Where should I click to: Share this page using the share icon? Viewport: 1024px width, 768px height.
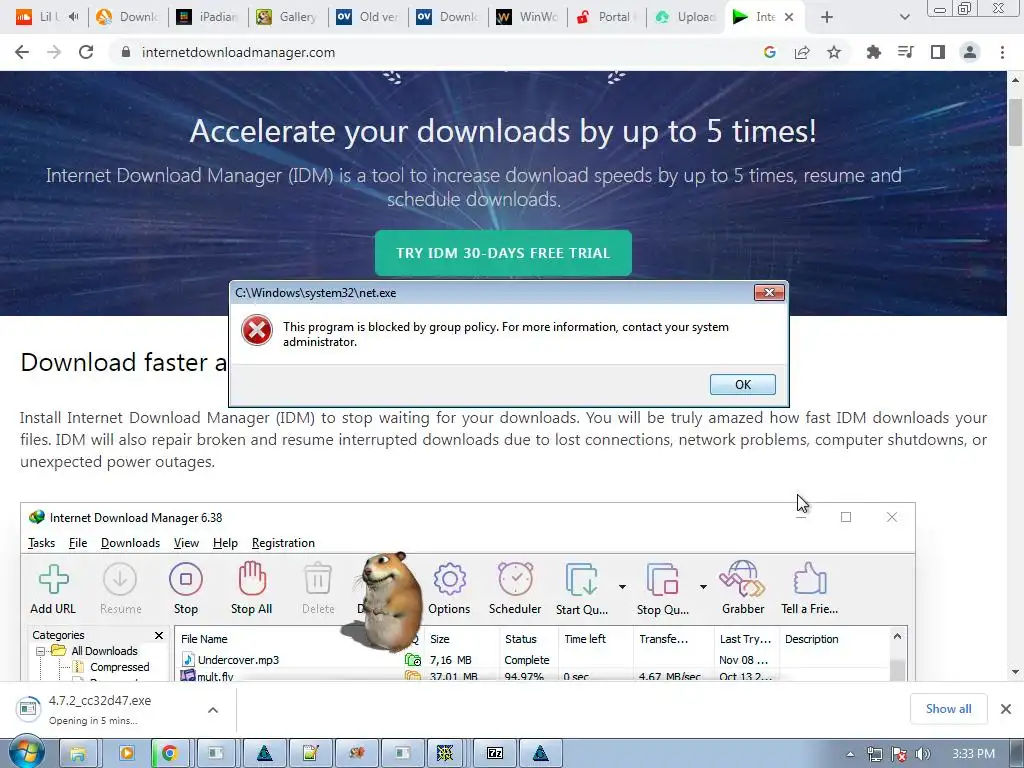tap(802, 52)
